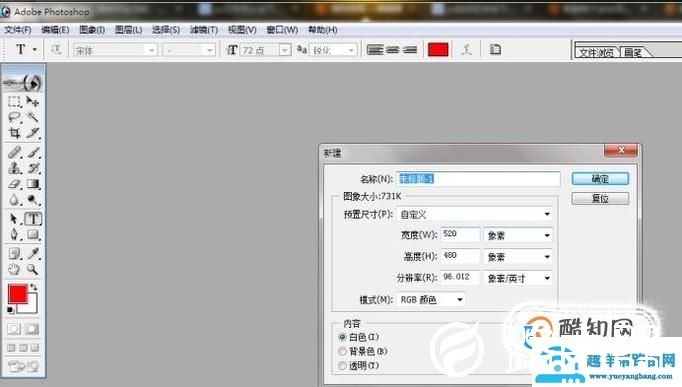Set right text alignment
The image size is (682, 387).
point(409,50)
